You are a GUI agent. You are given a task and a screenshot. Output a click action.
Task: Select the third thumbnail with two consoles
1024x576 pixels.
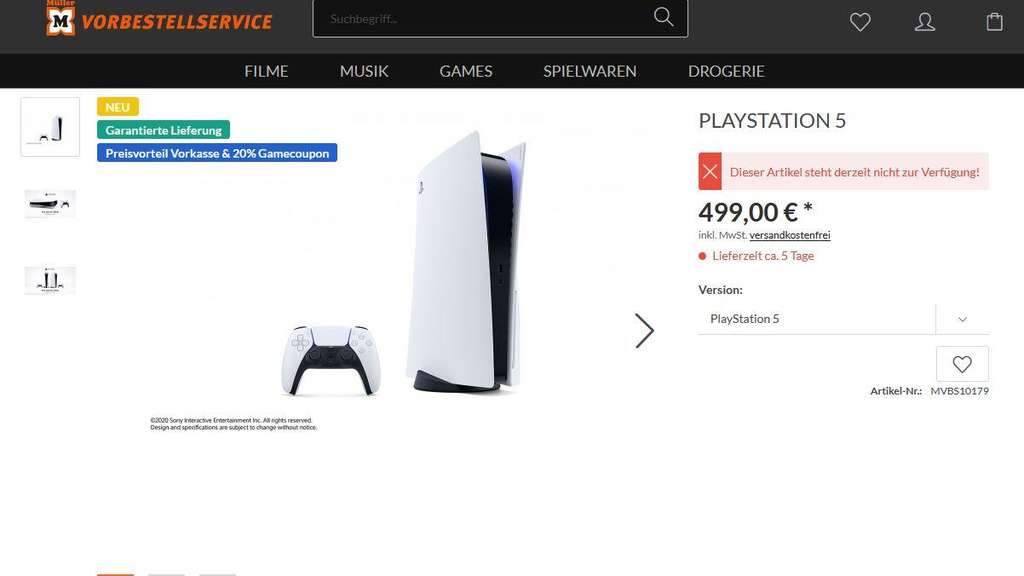50,280
